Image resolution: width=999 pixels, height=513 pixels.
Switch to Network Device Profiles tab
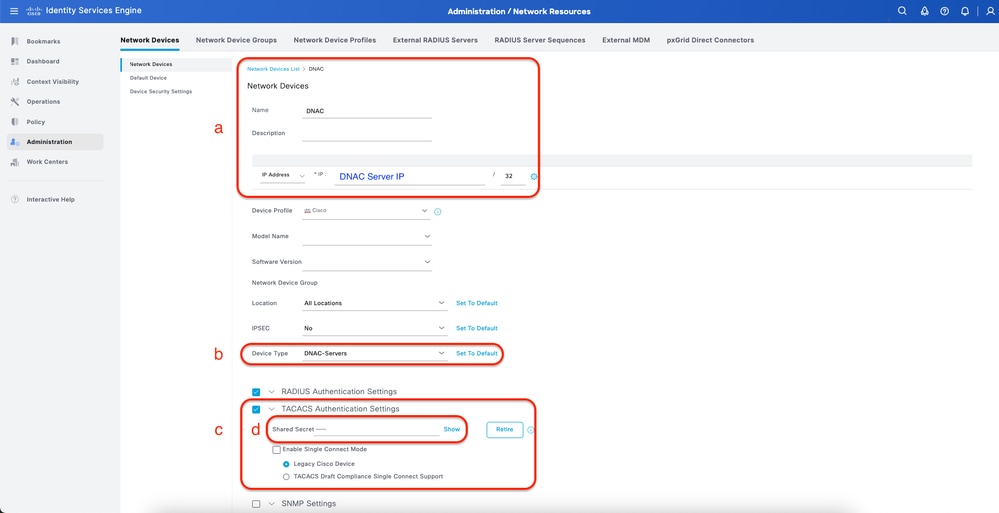click(334, 40)
